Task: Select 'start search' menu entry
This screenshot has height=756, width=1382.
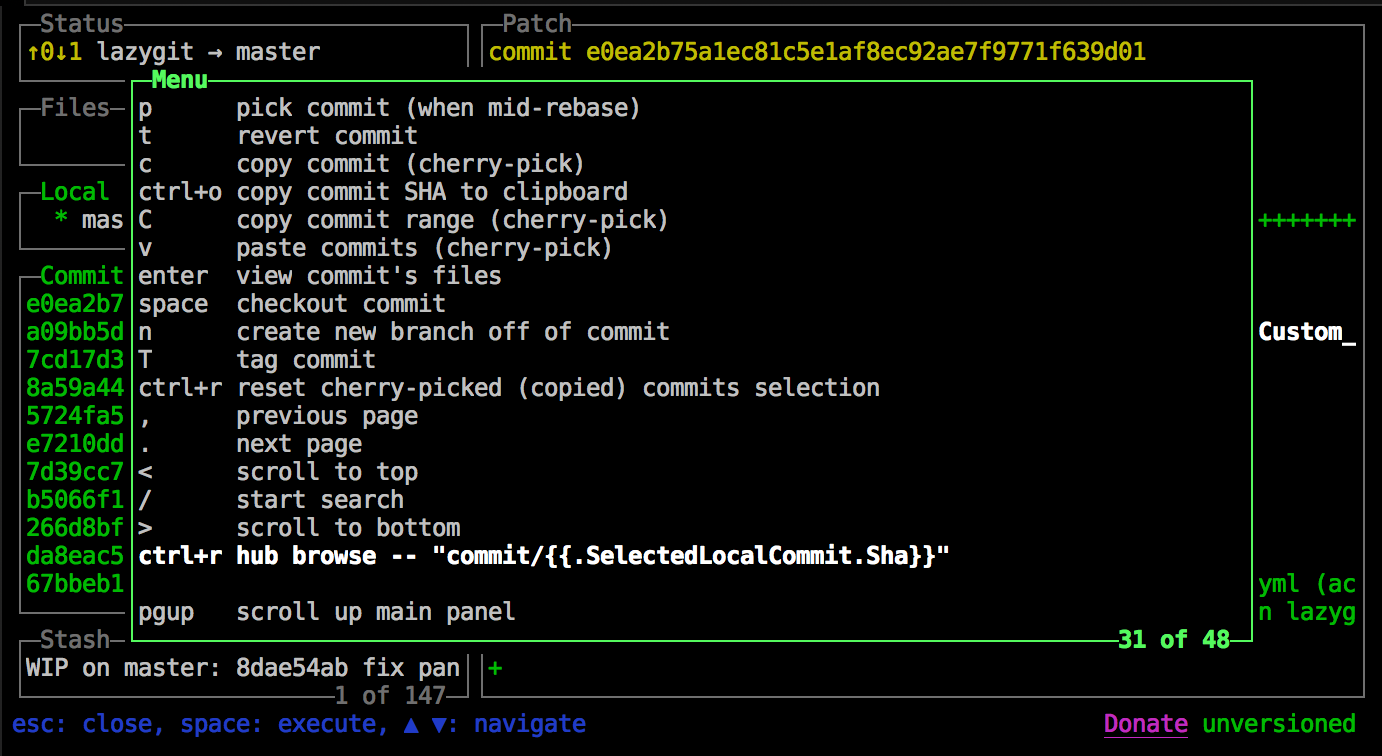Action: [692, 499]
